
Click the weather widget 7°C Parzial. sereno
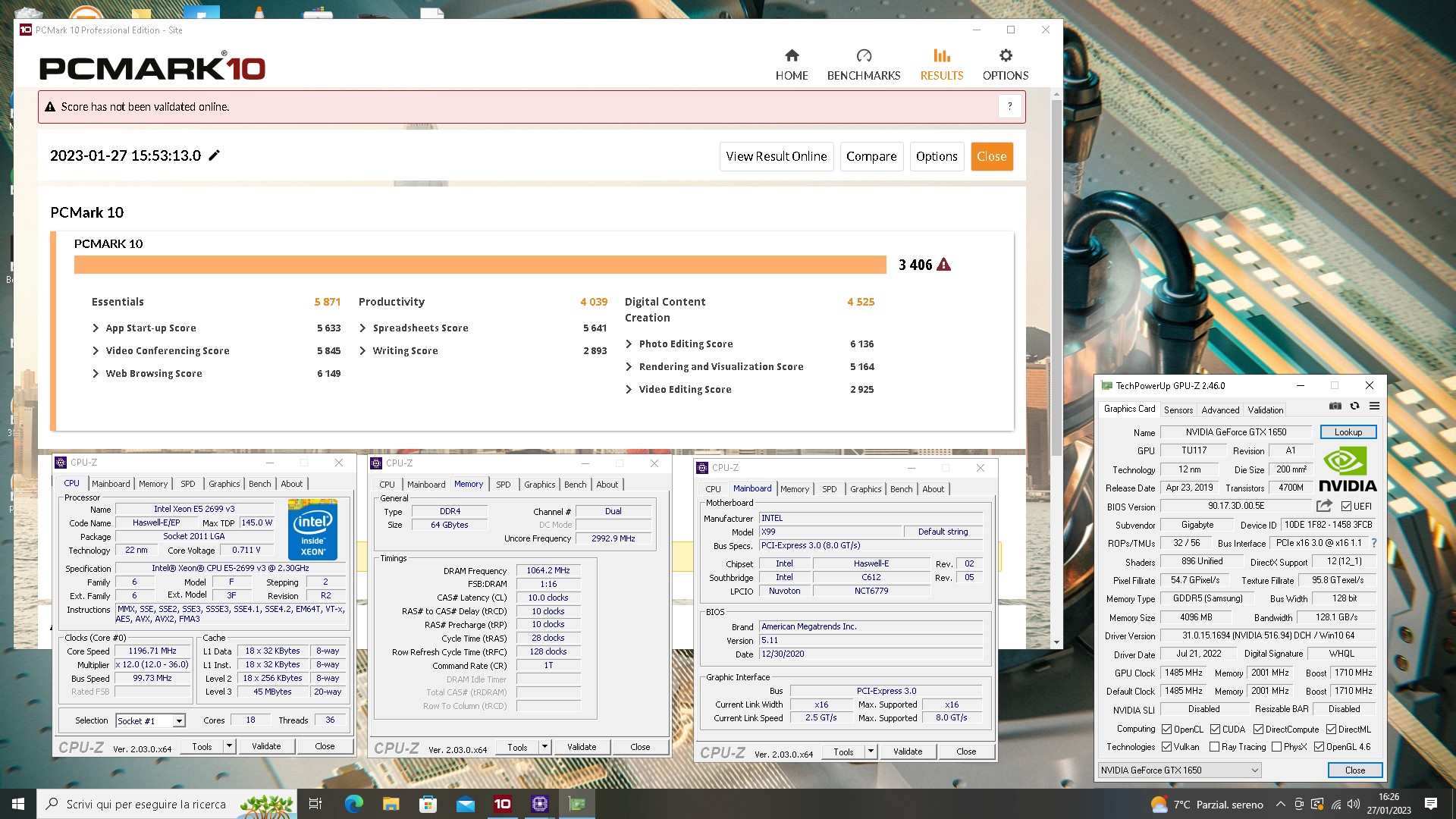pos(1207,805)
